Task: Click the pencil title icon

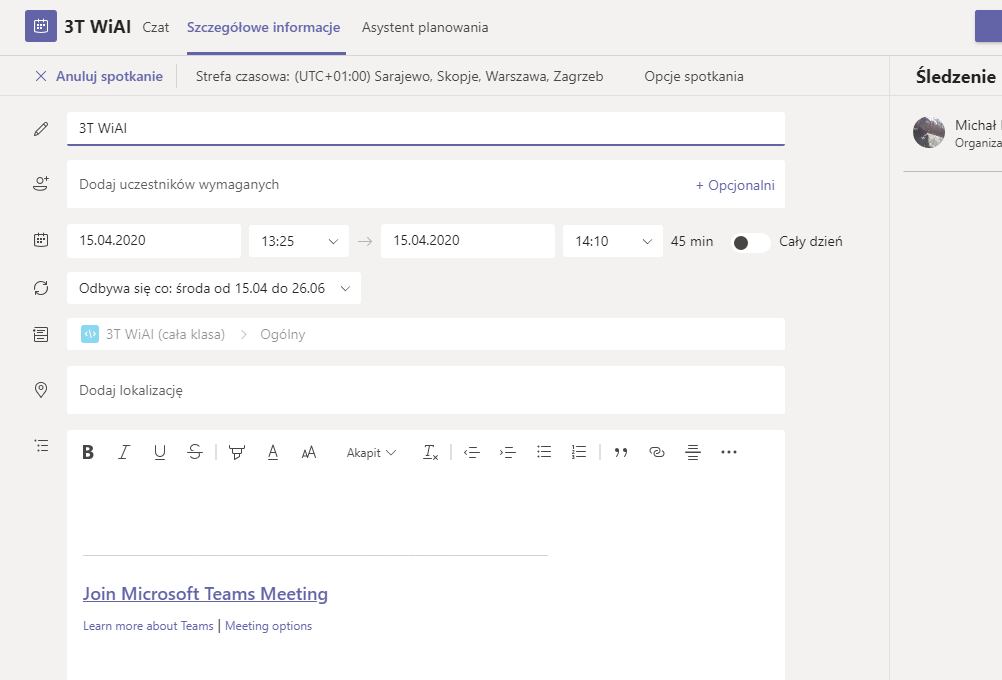Action: [41, 129]
